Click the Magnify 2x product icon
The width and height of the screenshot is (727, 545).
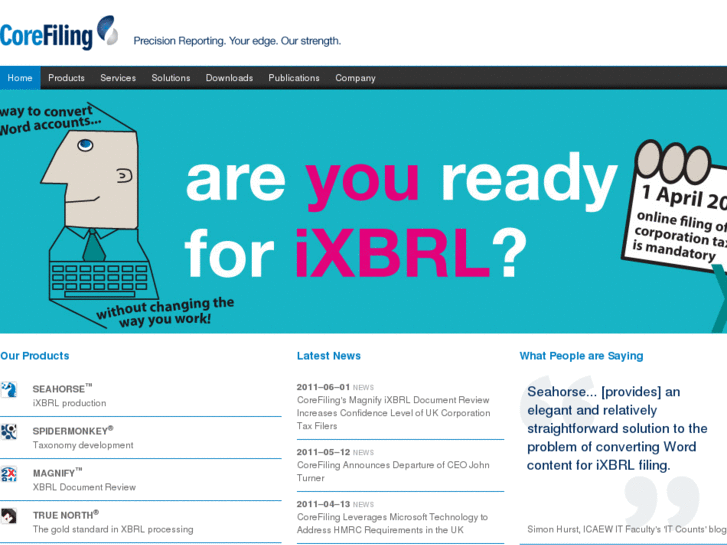pyautogui.click(x=9, y=474)
